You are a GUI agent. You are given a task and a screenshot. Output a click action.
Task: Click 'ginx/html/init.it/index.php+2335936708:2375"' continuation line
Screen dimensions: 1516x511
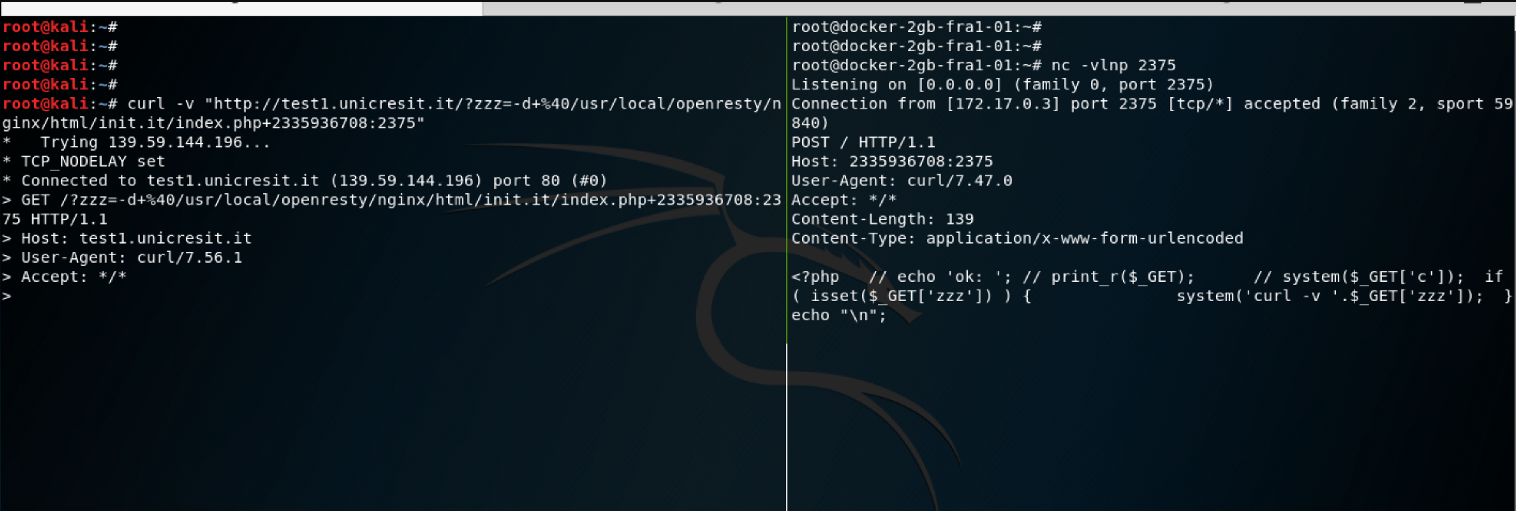point(214,123)
